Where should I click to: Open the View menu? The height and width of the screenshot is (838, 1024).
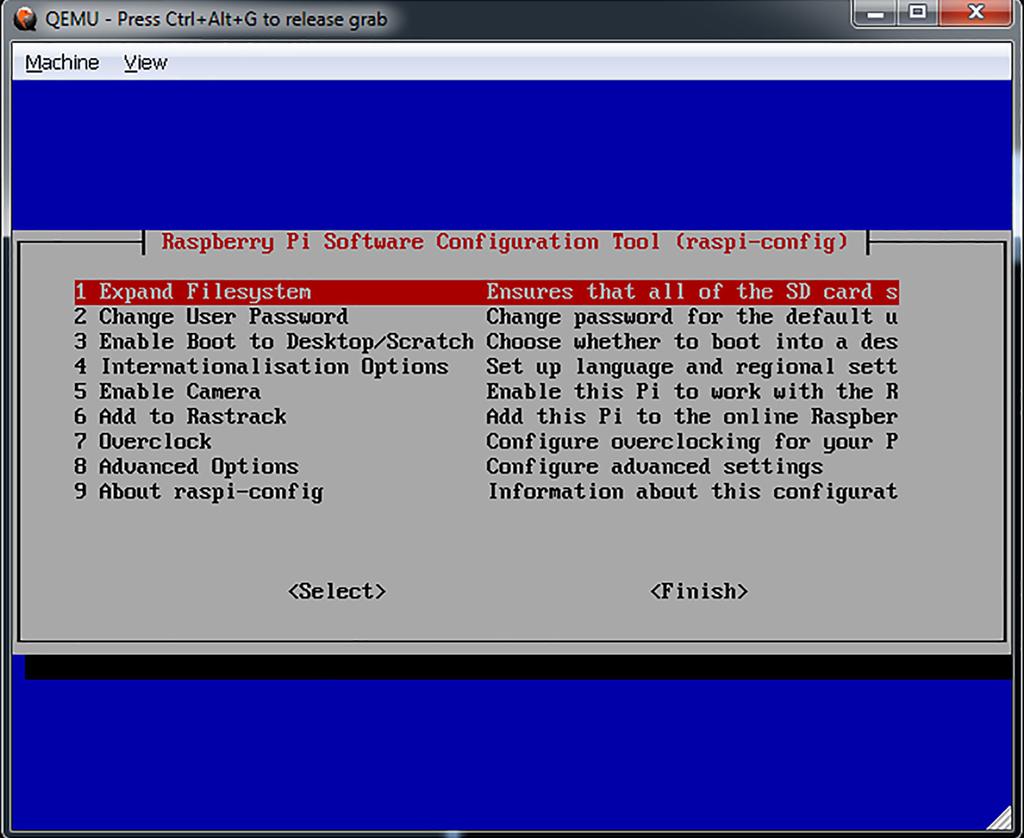pos(146,63)
